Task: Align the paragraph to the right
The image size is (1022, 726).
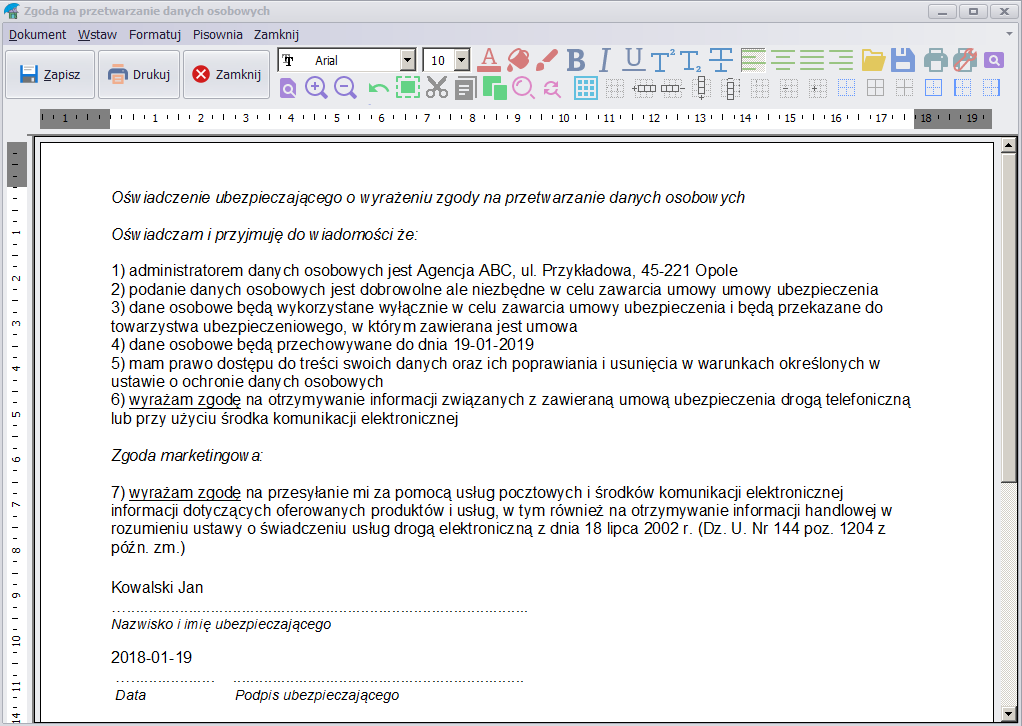Action: click(841, 61)
